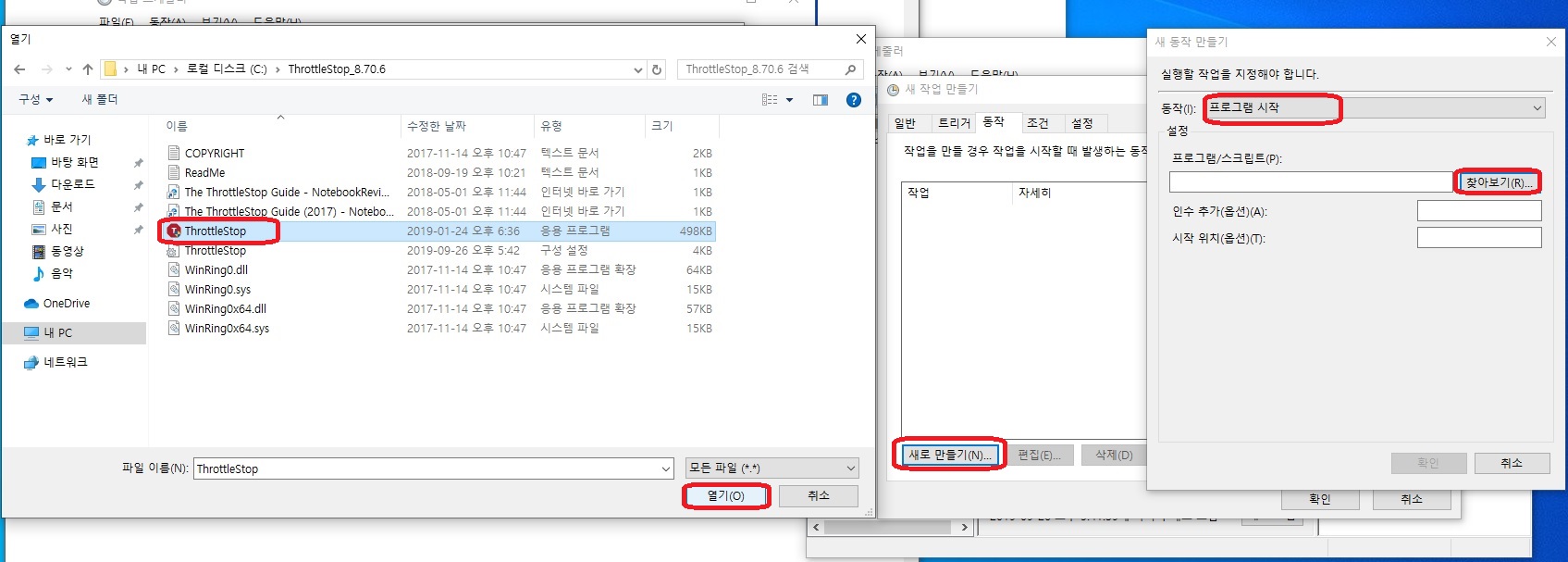Go up one folder level with the up arrow
1568x562 pixels.
[x=88, y=69]
